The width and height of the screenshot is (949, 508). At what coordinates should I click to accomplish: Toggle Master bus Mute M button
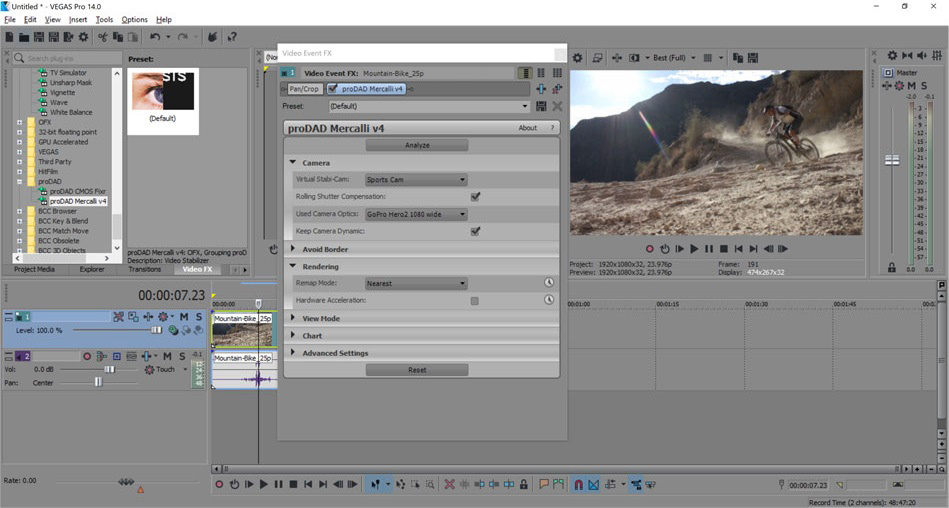(x=911, y=86)
